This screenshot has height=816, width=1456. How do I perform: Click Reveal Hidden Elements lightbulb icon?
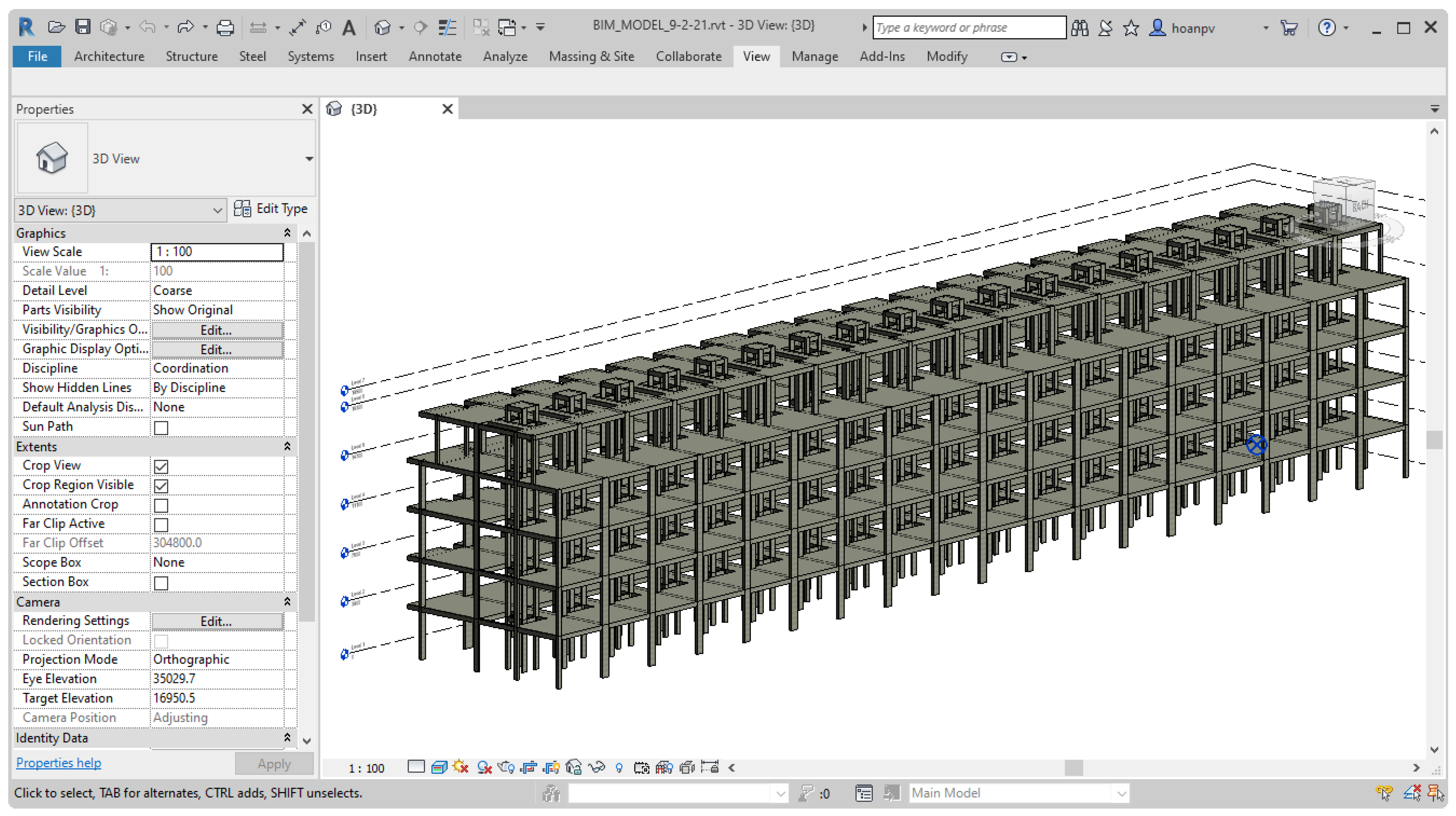(x=619, y=767)
